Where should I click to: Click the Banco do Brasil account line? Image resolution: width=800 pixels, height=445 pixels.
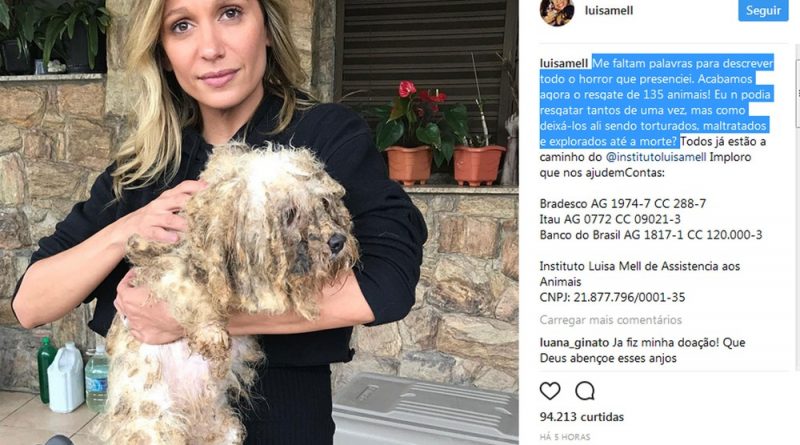coord(651,235)
